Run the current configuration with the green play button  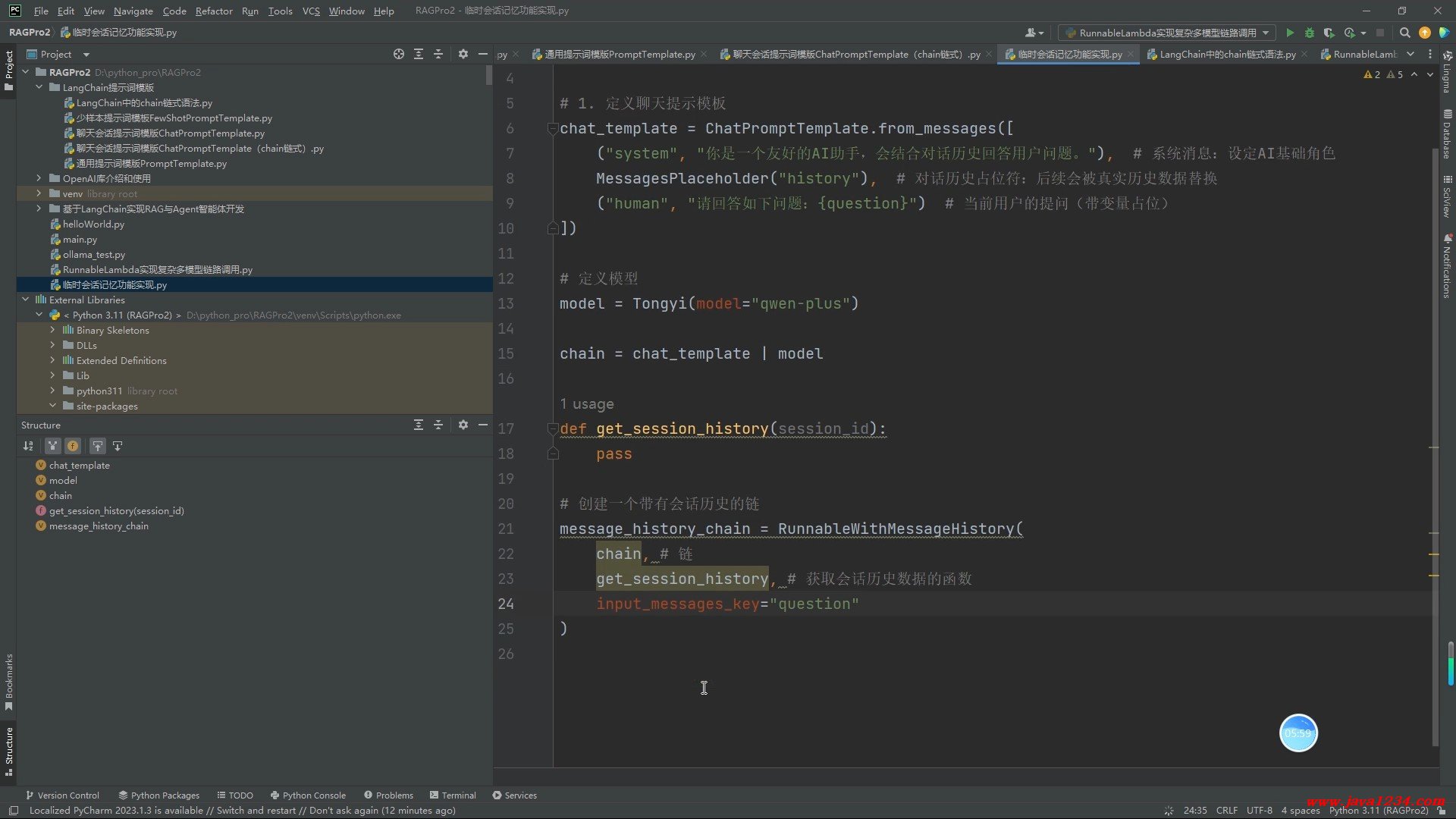click(x=1289, y=33)
